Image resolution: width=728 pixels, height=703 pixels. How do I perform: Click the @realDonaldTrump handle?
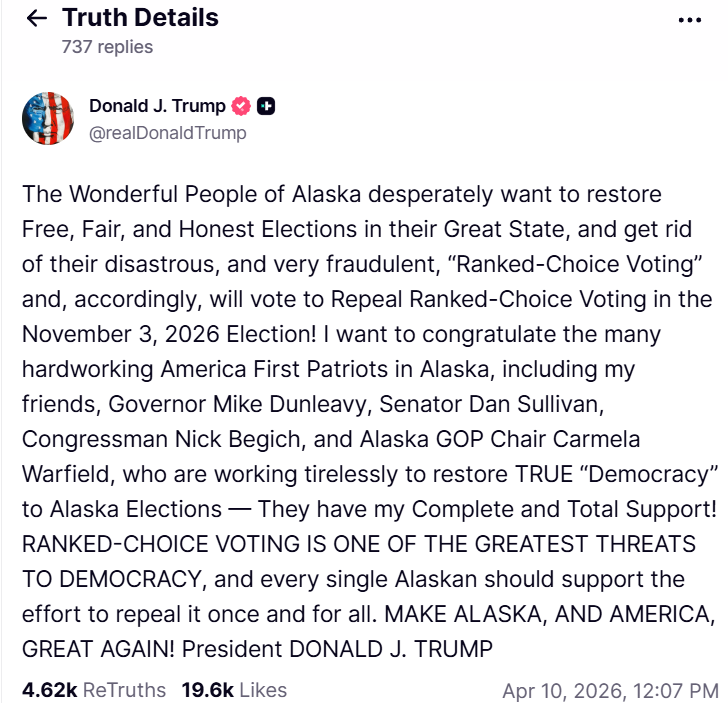tap(167, 132)
